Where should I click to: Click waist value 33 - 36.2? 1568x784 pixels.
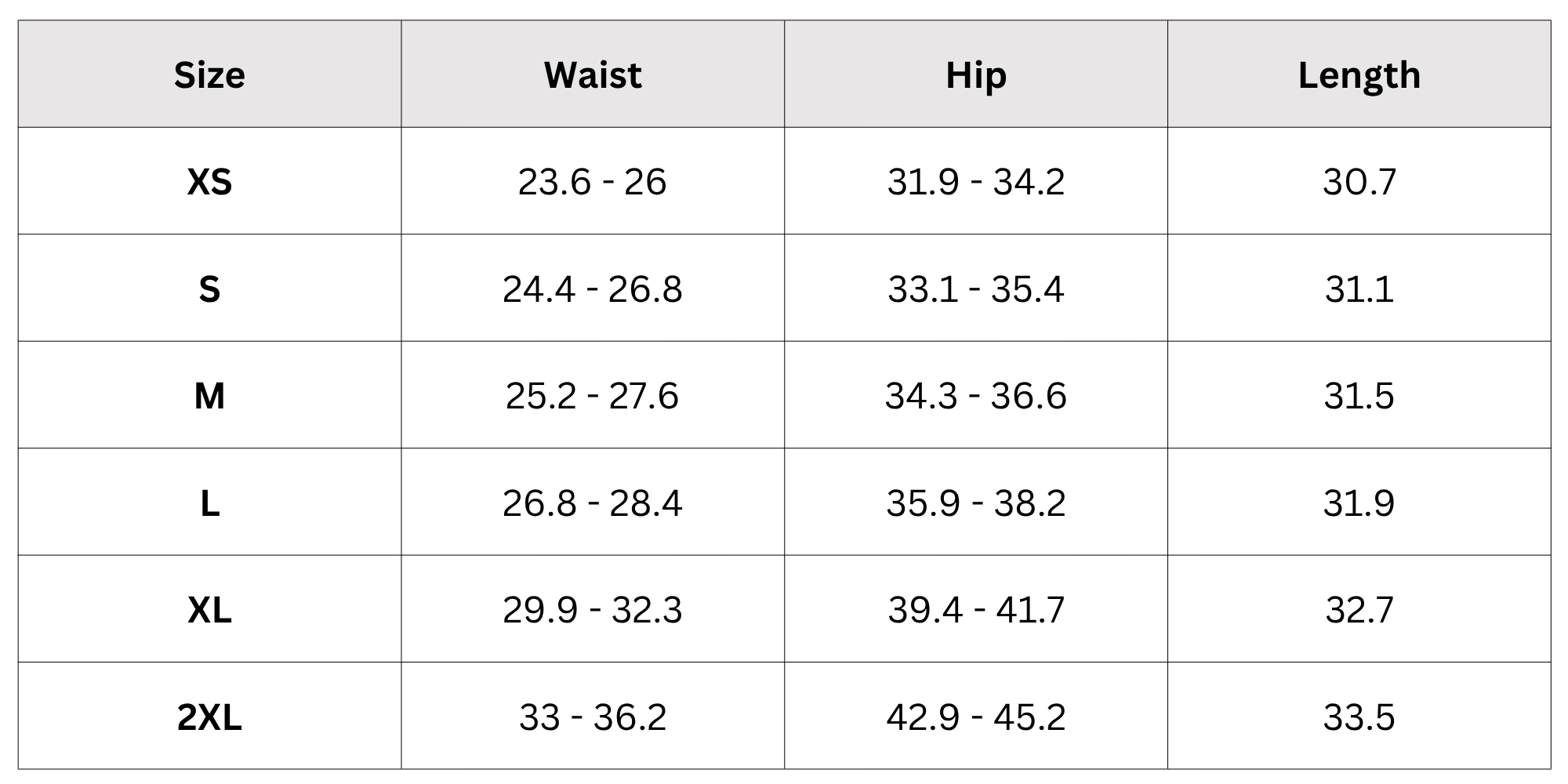pos(593,717)
